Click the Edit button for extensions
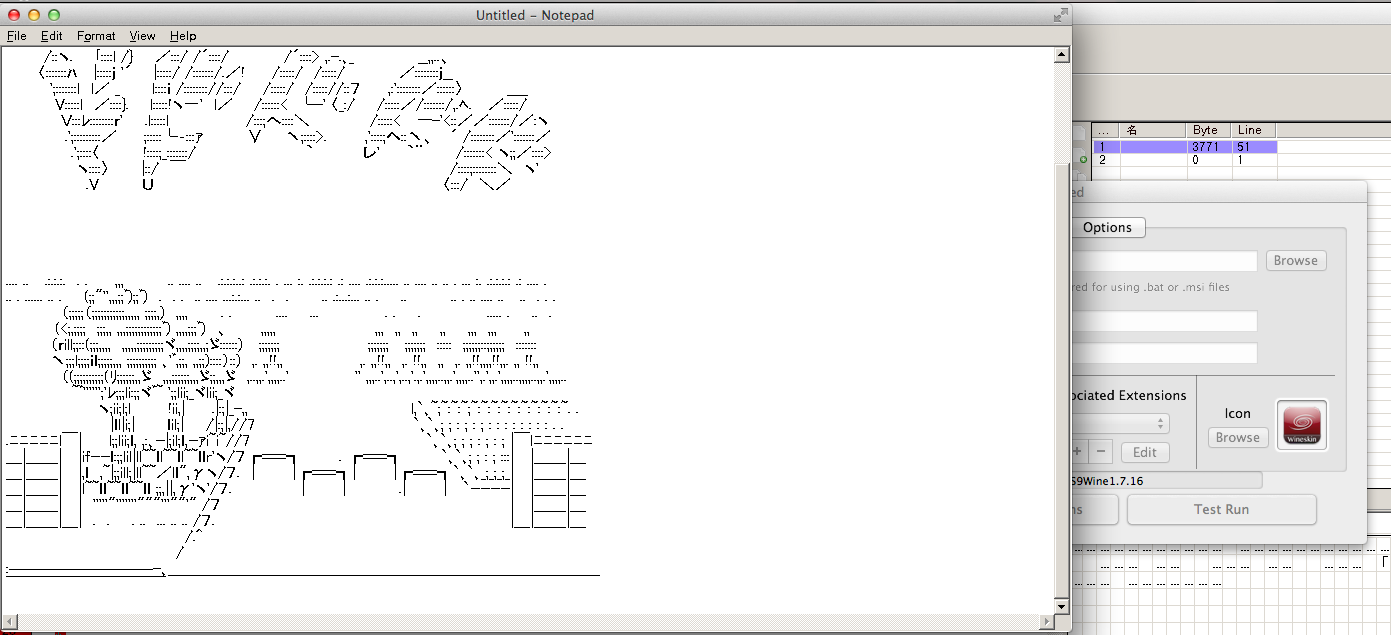 click(x=1145, y=452)
